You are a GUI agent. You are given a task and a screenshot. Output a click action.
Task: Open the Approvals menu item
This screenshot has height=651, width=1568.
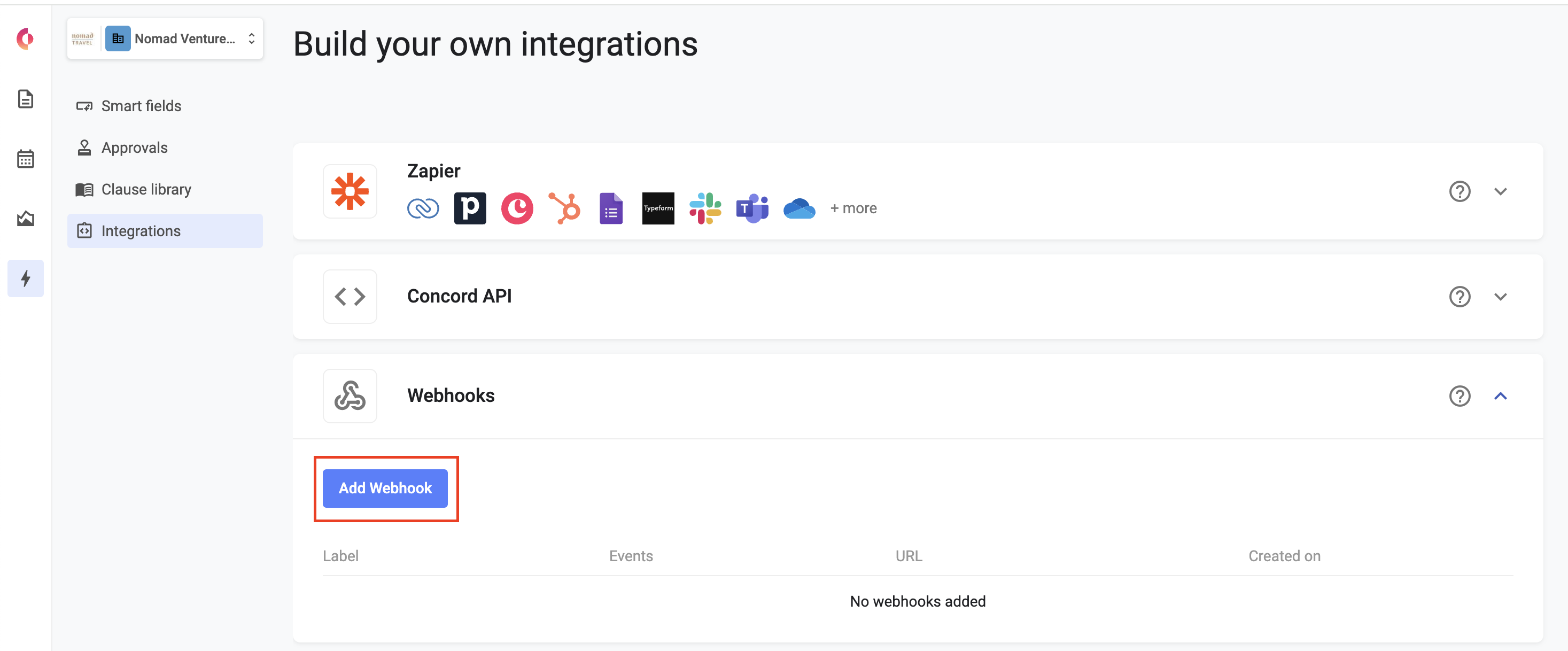click(x=134, y=147)
